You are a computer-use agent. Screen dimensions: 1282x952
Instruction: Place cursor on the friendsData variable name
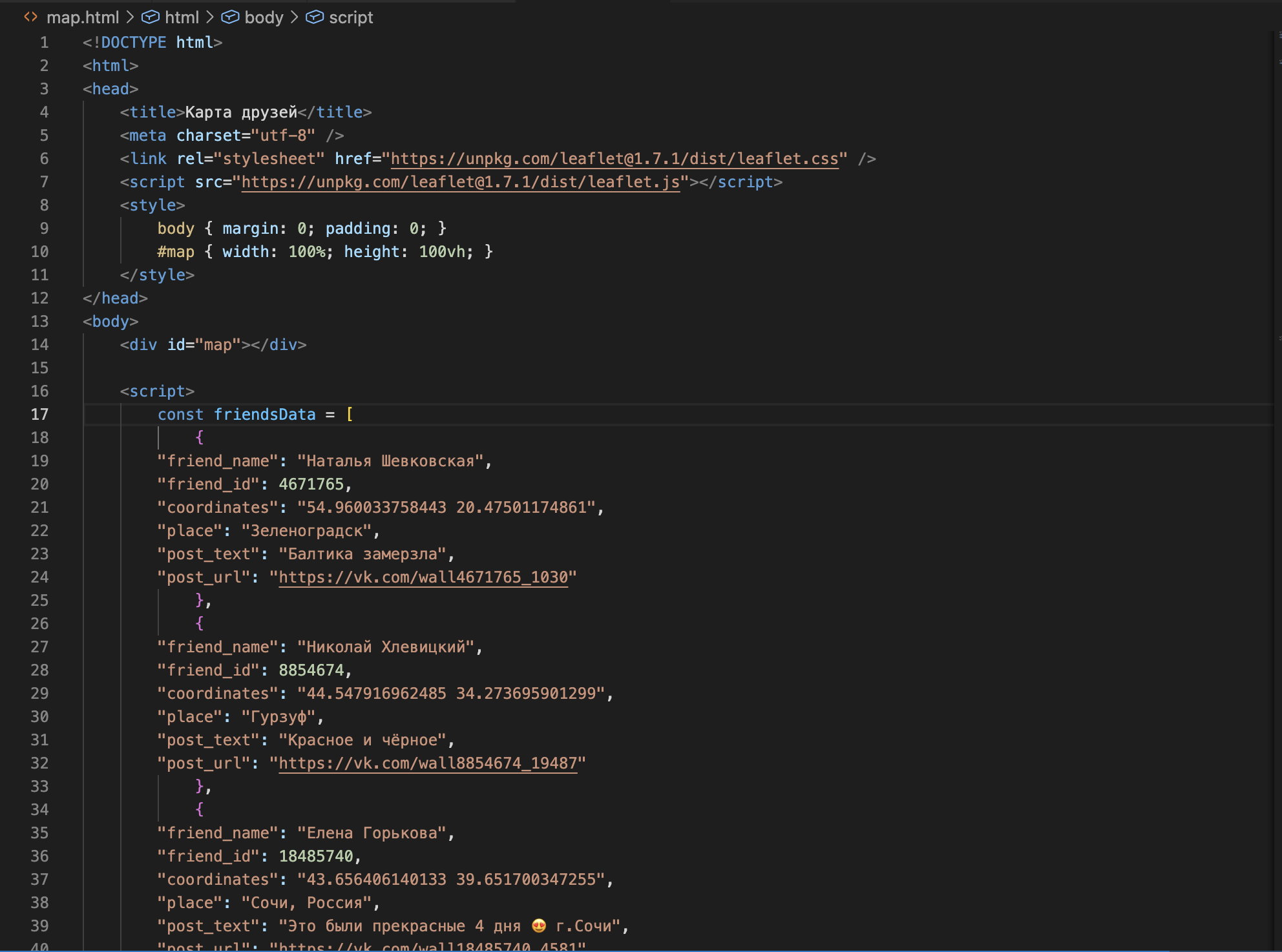(265, 415)
